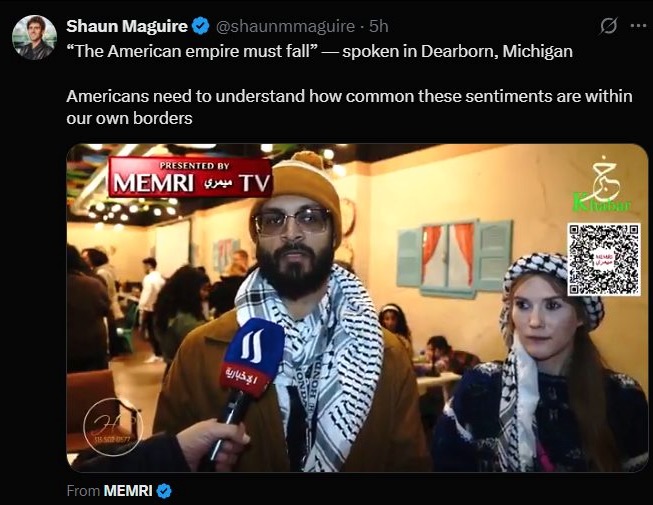
Task: Click the tweet text about Dearborn, Michigan
Action: [319, 52]
